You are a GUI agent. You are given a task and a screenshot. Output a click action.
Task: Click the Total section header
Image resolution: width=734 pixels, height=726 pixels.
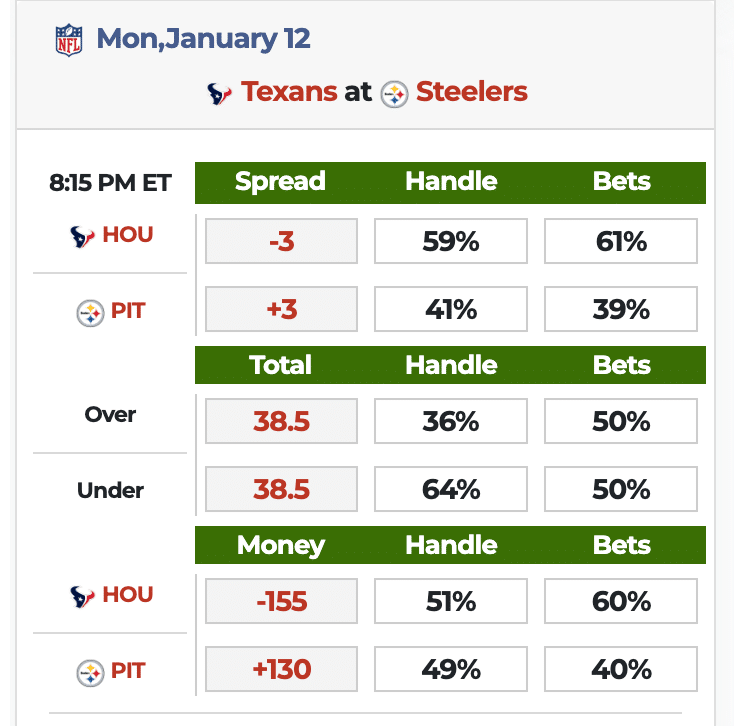(280, 365)
